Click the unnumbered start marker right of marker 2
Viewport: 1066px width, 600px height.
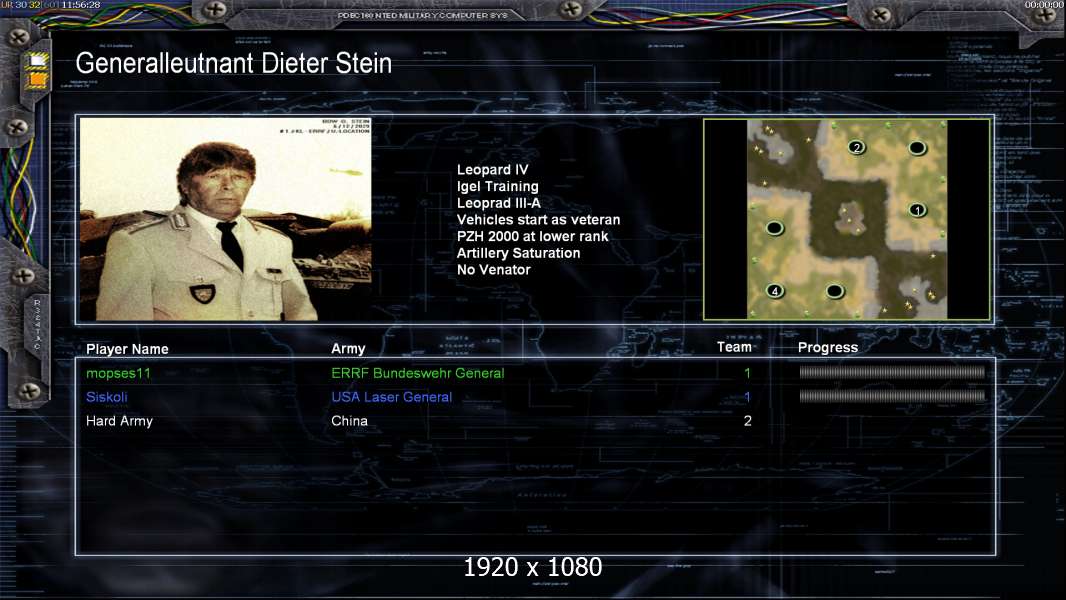[917, 147]
